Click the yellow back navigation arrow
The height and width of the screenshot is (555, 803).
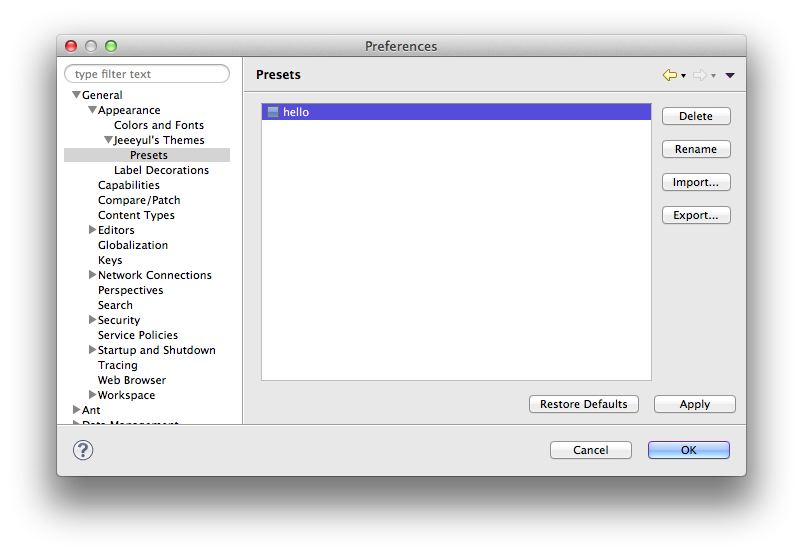click(669, 75)
